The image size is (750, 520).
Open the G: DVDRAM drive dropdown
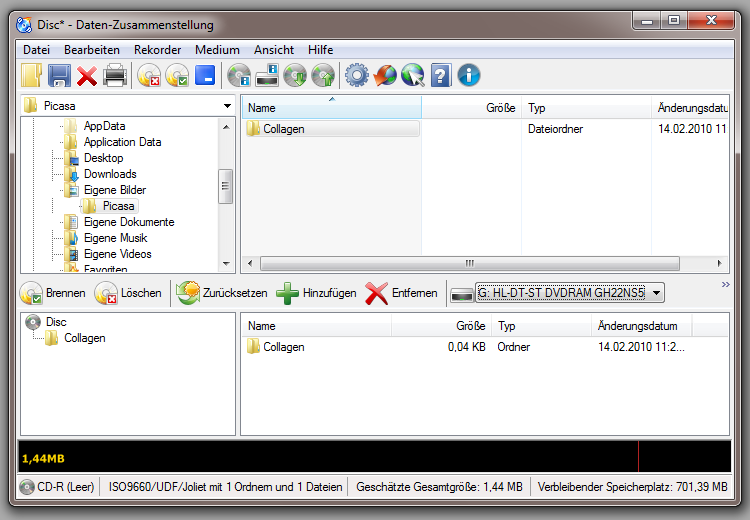click(656, 293)
